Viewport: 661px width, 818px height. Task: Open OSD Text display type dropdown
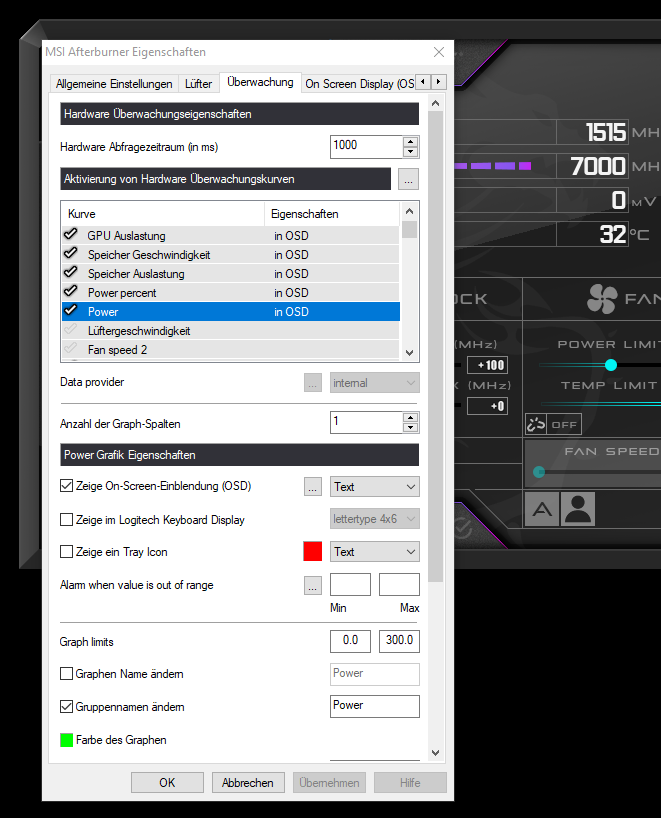tap(375, 487)
